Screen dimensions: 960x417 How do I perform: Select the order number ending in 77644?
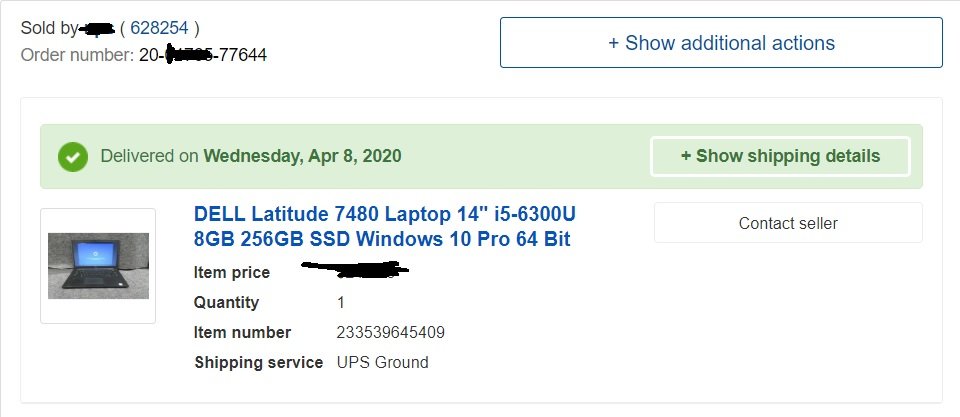click(203, 55)
